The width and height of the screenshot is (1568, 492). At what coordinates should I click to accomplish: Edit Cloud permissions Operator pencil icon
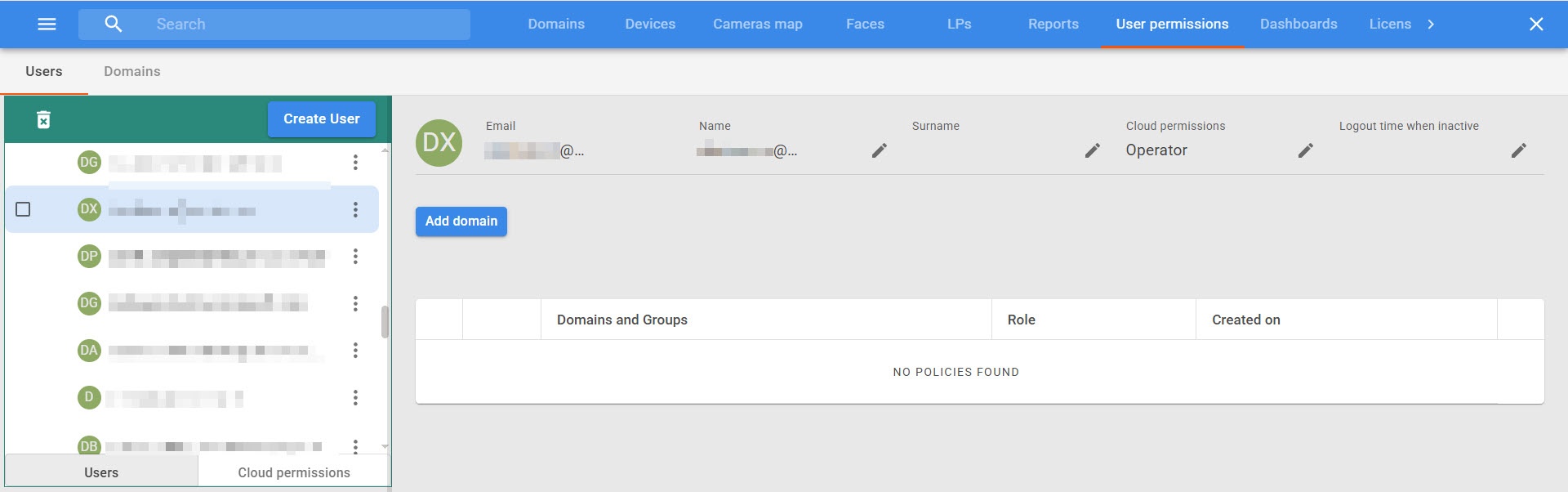1305,150
